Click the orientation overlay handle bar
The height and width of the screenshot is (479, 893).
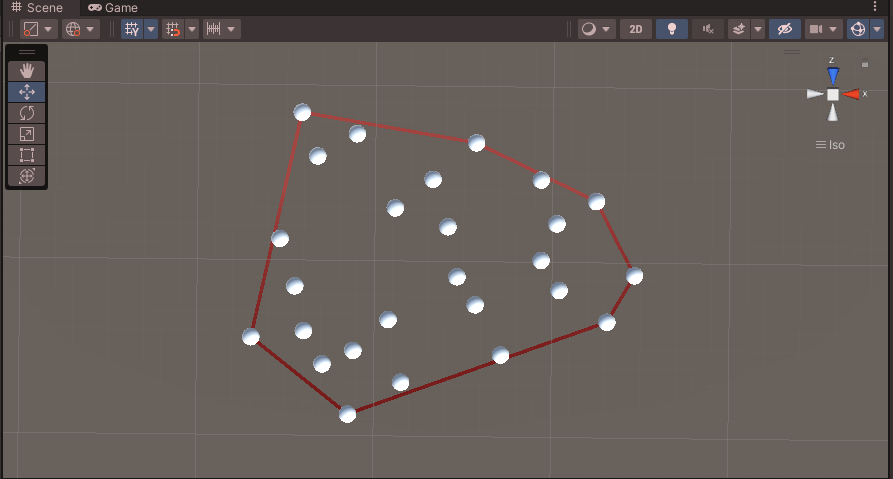(792, 52)
